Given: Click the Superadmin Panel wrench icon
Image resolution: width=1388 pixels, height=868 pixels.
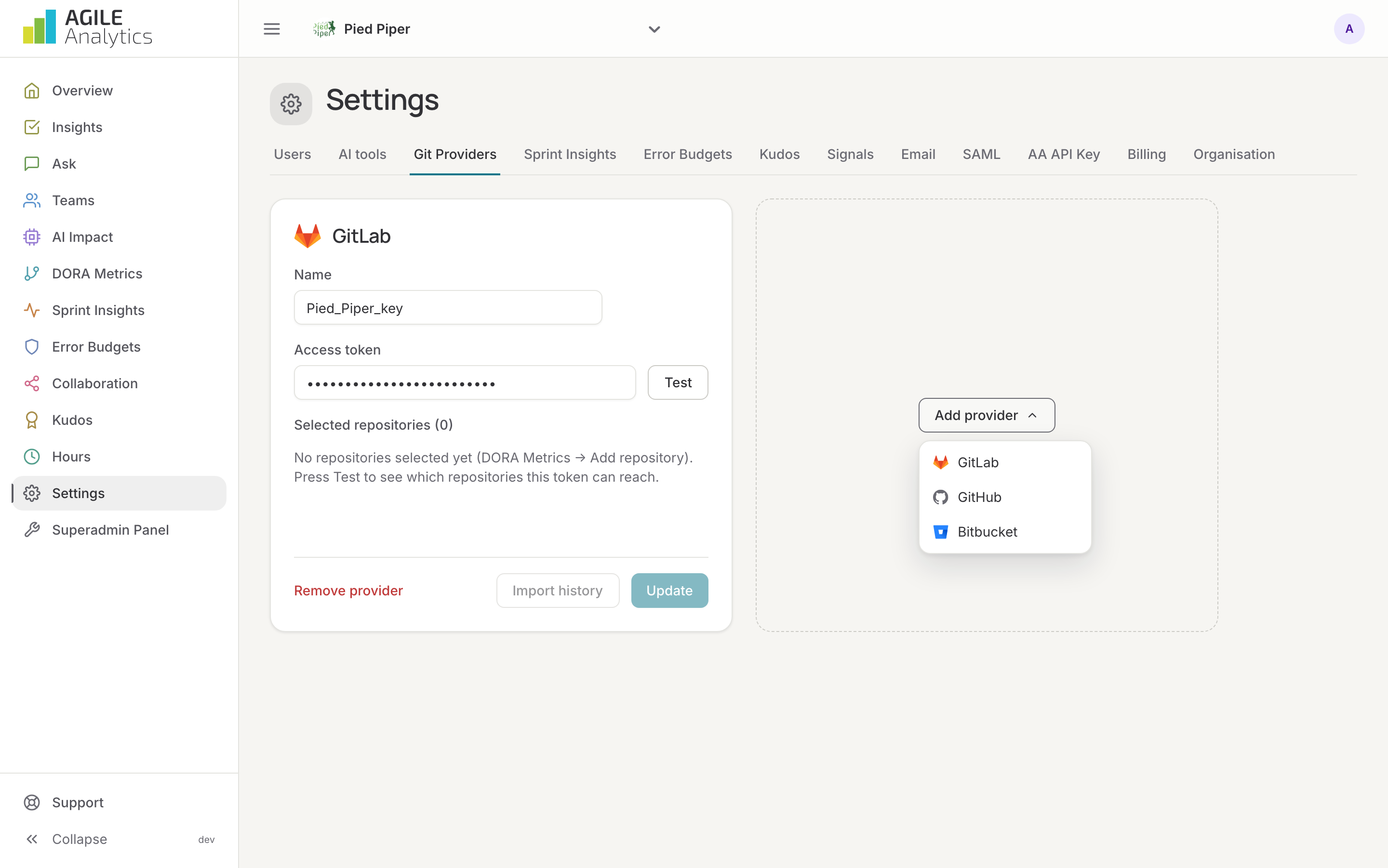Looking at the screenshot, I should pyautogui.click(x=32, y=530).
